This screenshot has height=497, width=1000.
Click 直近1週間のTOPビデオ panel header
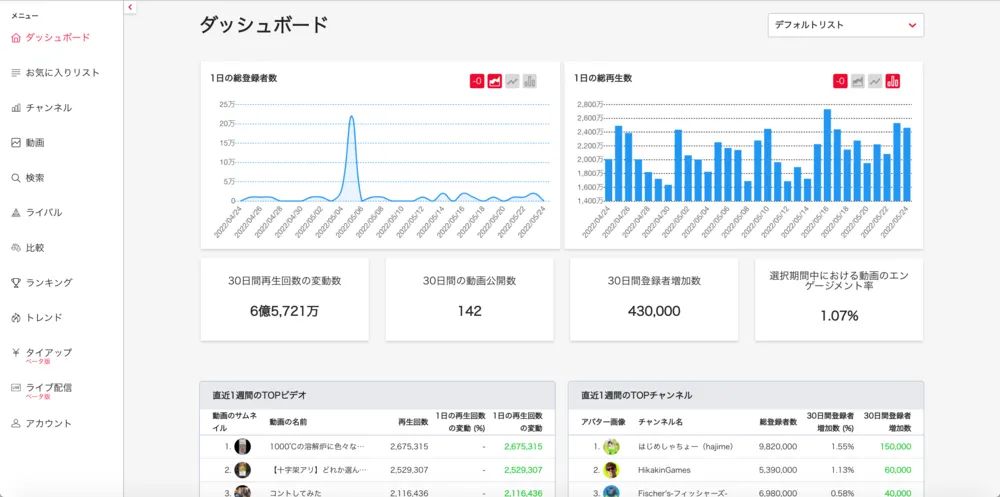pos(378,396)
